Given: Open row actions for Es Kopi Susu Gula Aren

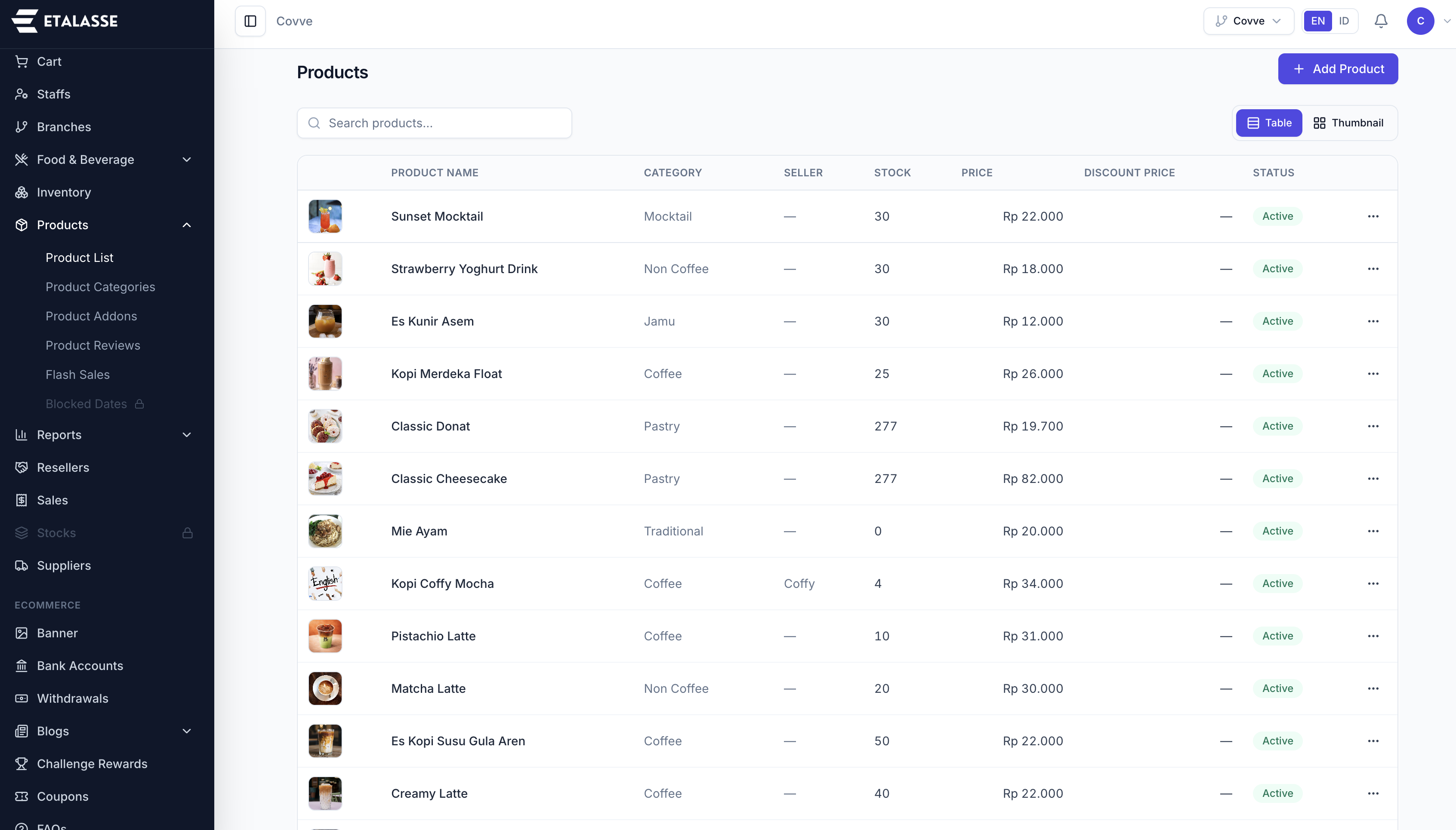Looking at the screenshot, I should (x=1373, y=741).
